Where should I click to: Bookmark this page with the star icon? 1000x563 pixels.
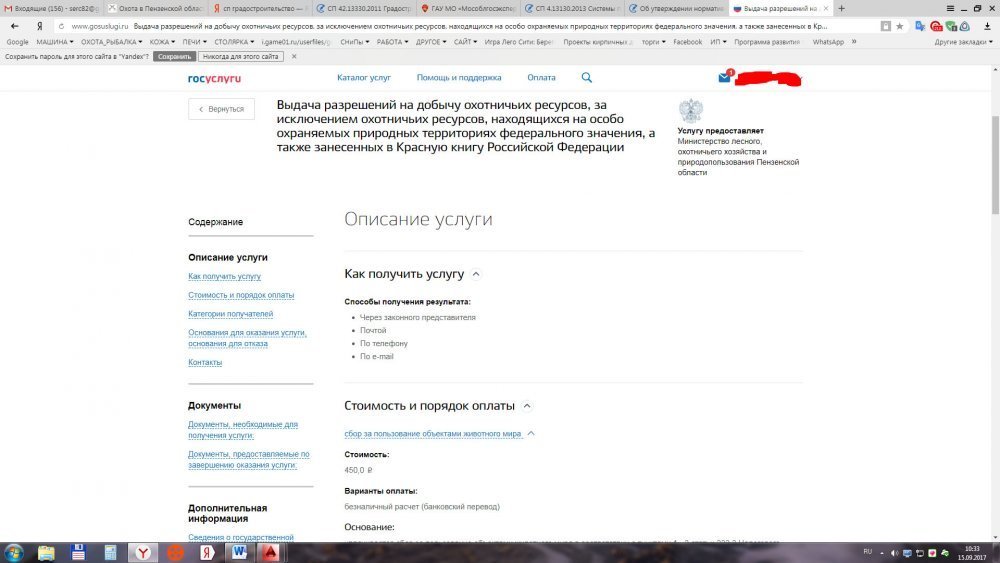point(899,26)
